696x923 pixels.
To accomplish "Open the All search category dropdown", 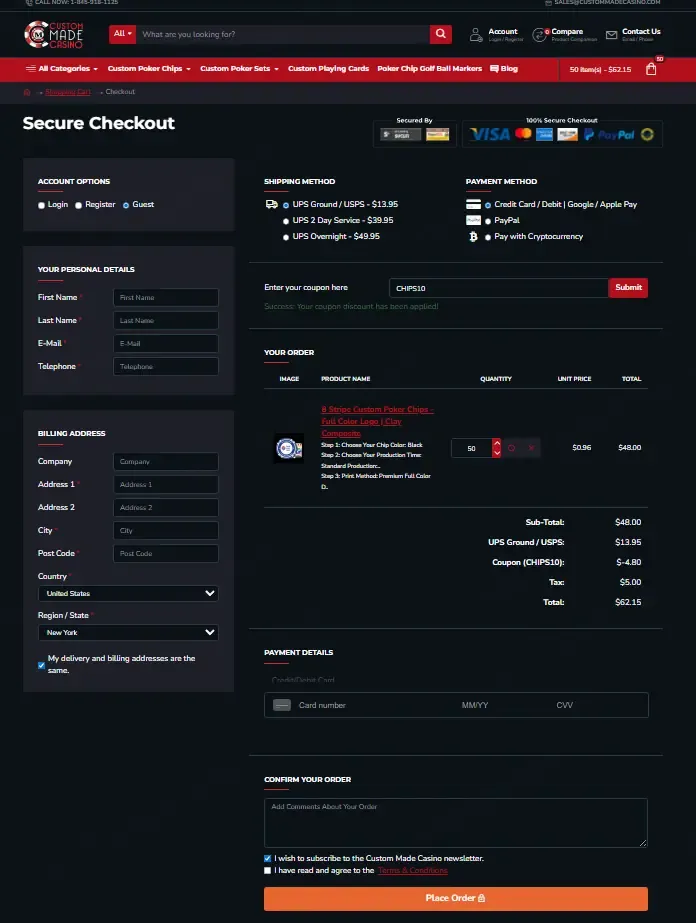I will pyautogui.click(x=122, y=34).
